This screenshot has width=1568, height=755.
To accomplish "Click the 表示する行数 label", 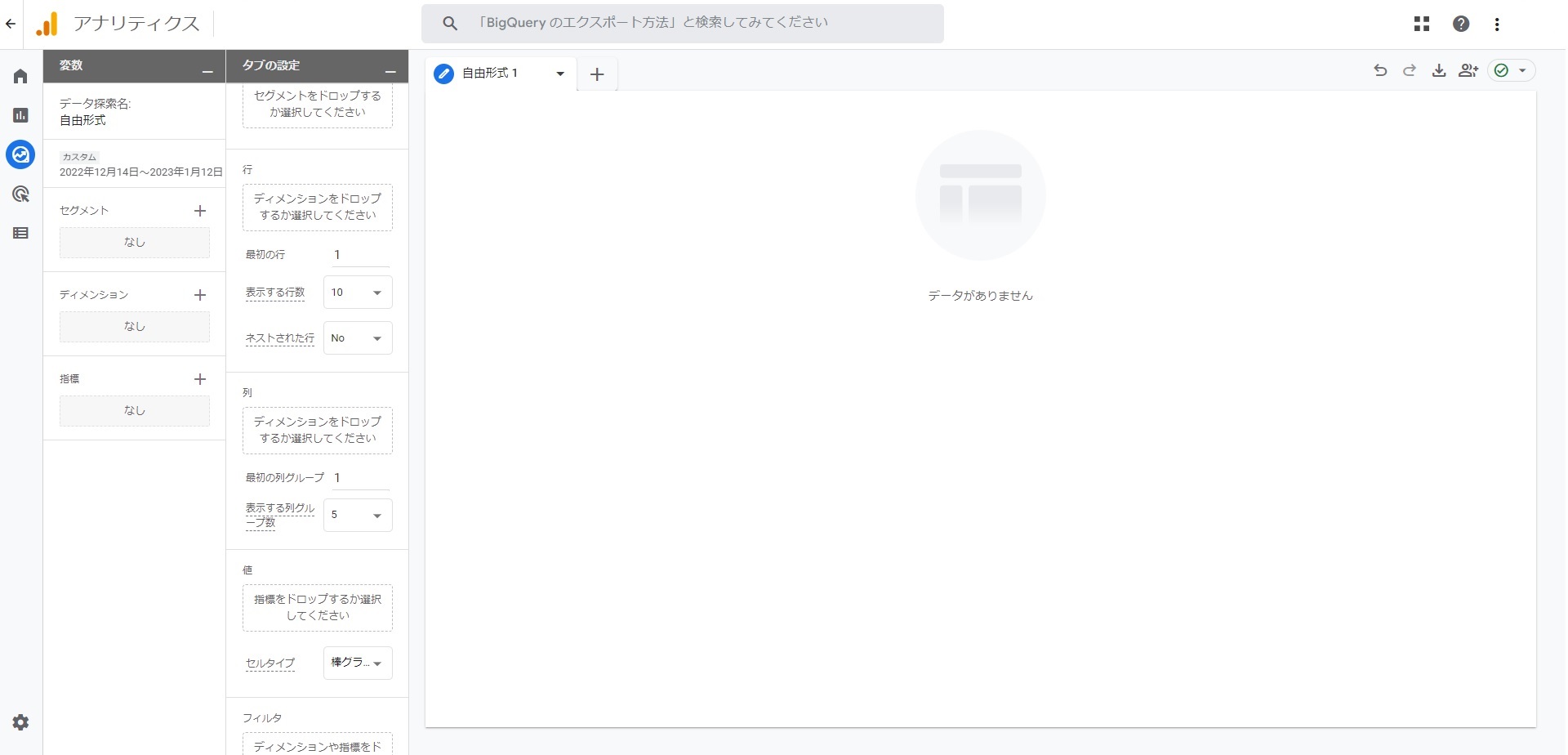I will coord(275,293).
